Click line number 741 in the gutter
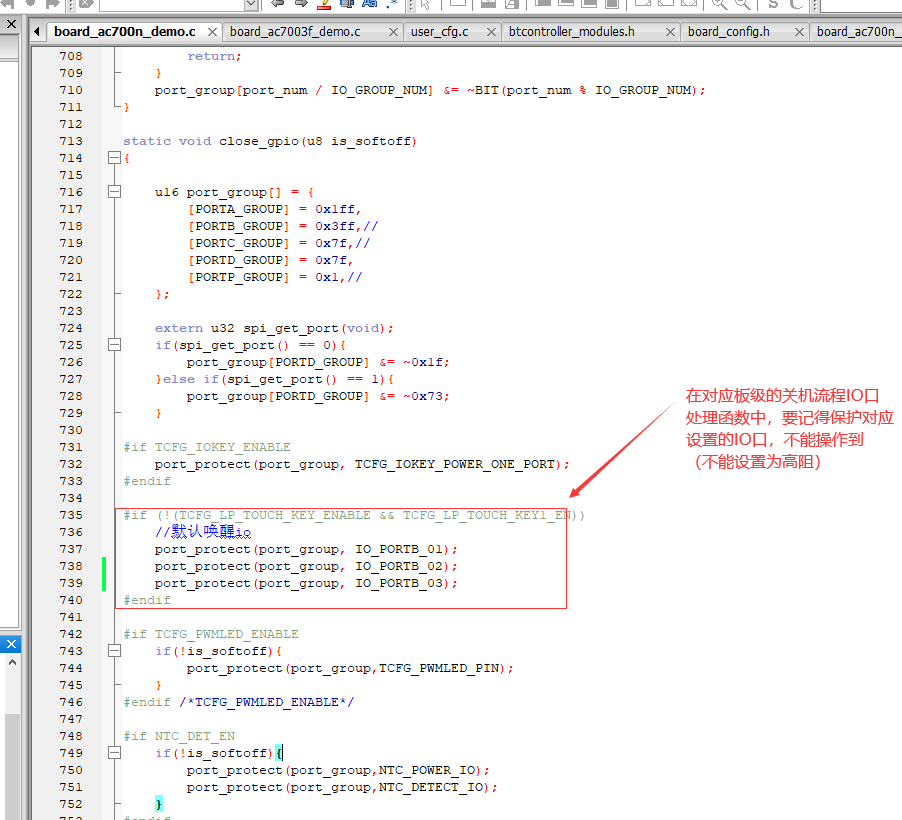This screenshot has width=902, height=820. [71, 617]
